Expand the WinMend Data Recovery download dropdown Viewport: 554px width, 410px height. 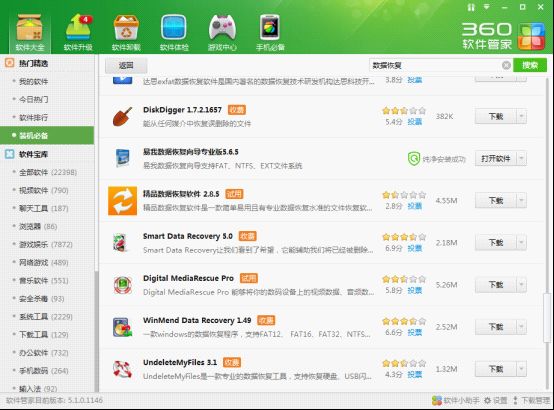(x=521, y=327)
